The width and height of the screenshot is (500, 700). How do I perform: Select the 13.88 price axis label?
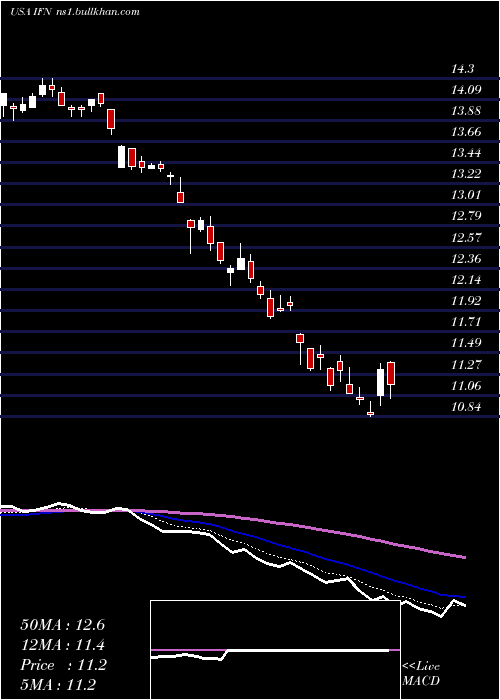tap(466, 111)
